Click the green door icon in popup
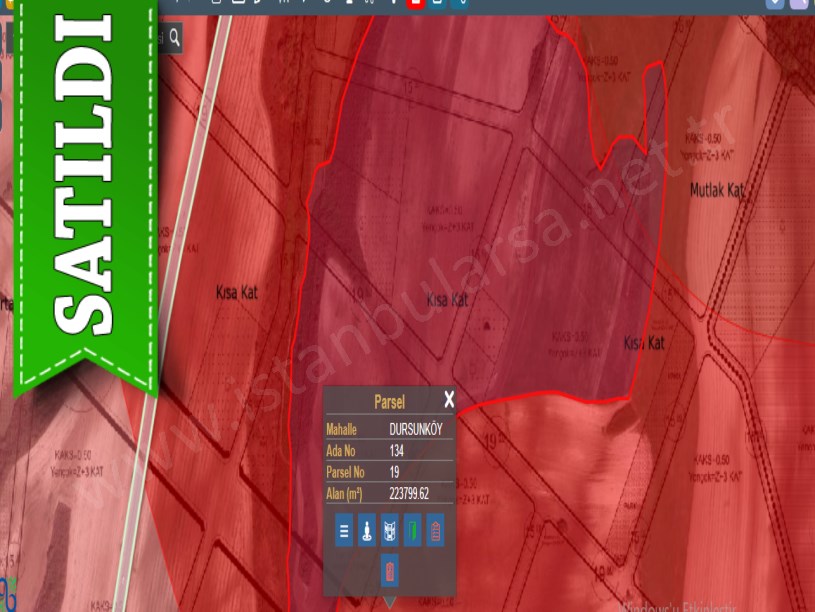The image size is (815, 612). coord(413,530)
